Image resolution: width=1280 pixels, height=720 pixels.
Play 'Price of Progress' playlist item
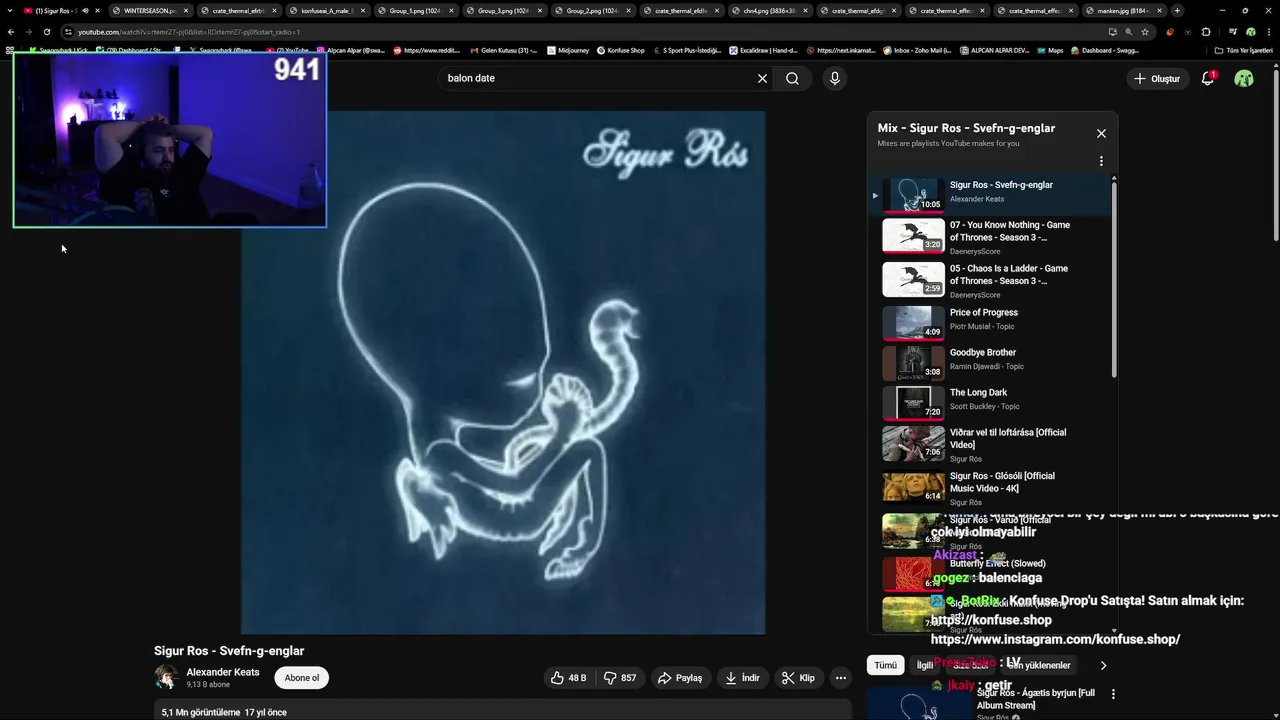[x=990, y=322]
